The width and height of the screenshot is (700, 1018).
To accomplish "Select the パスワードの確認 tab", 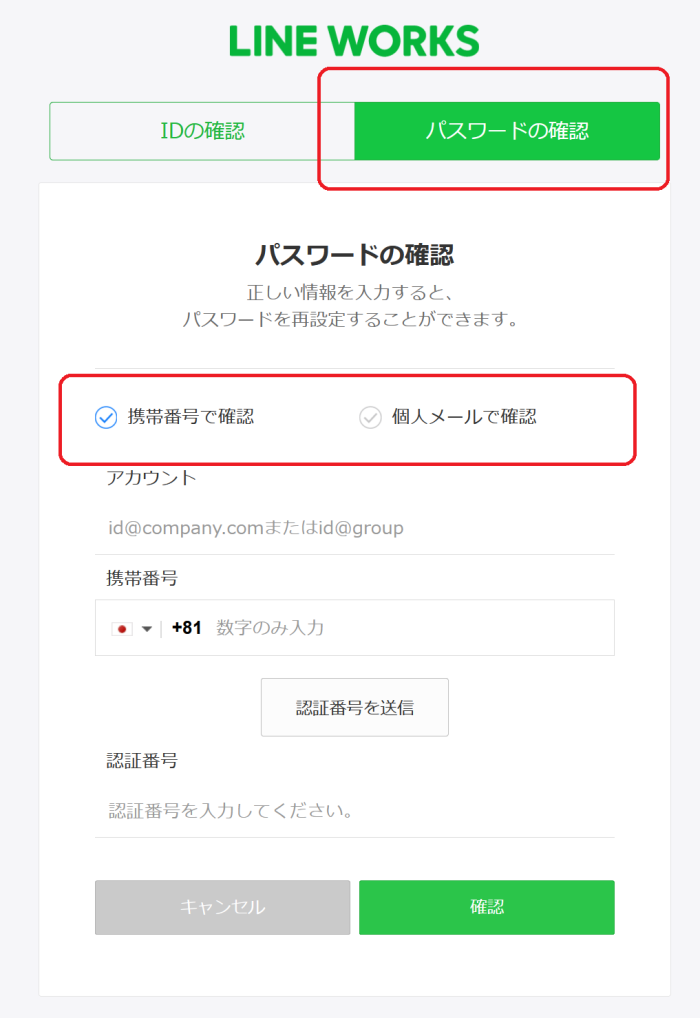I will (x=507, y=131).
